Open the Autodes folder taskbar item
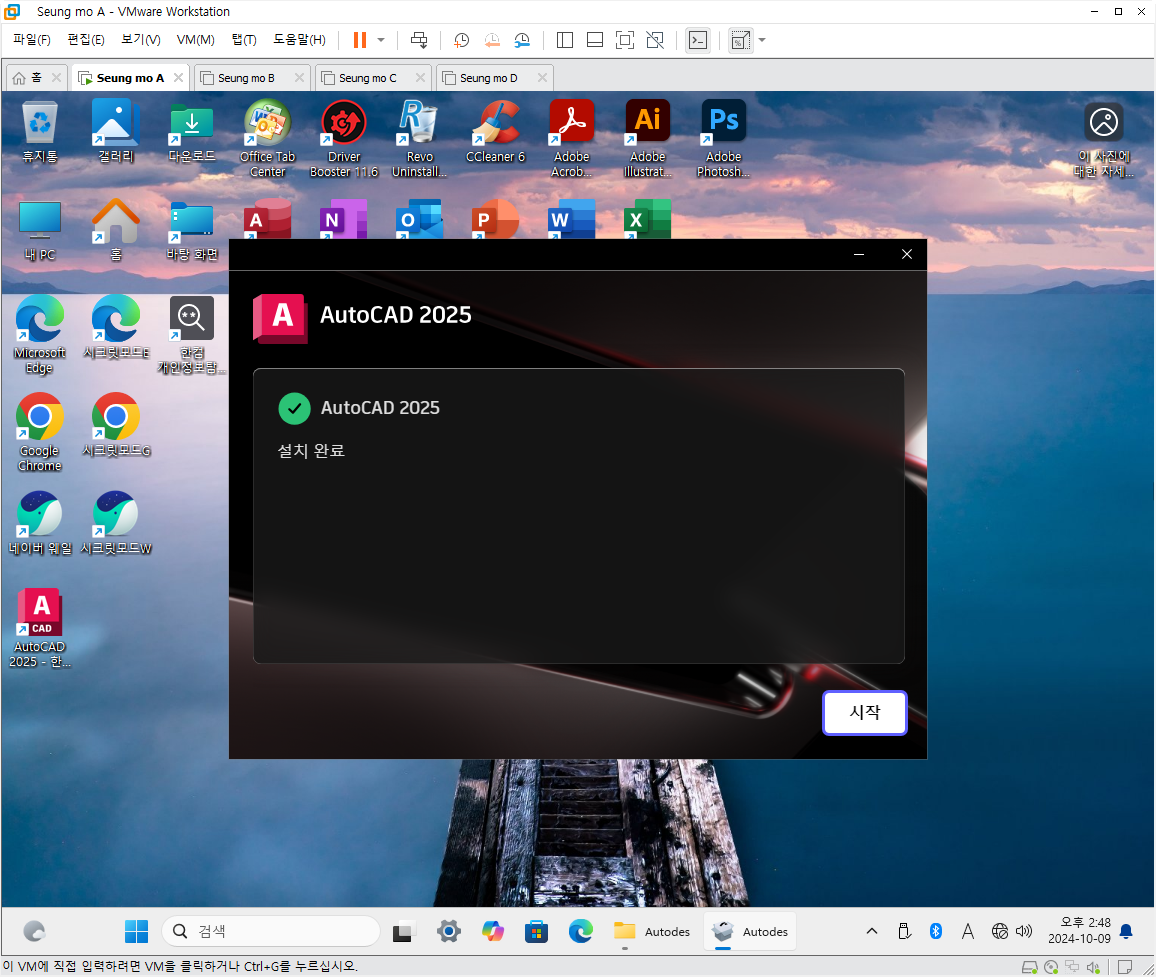Viewport: 1156px width, 977px height. 652,931
